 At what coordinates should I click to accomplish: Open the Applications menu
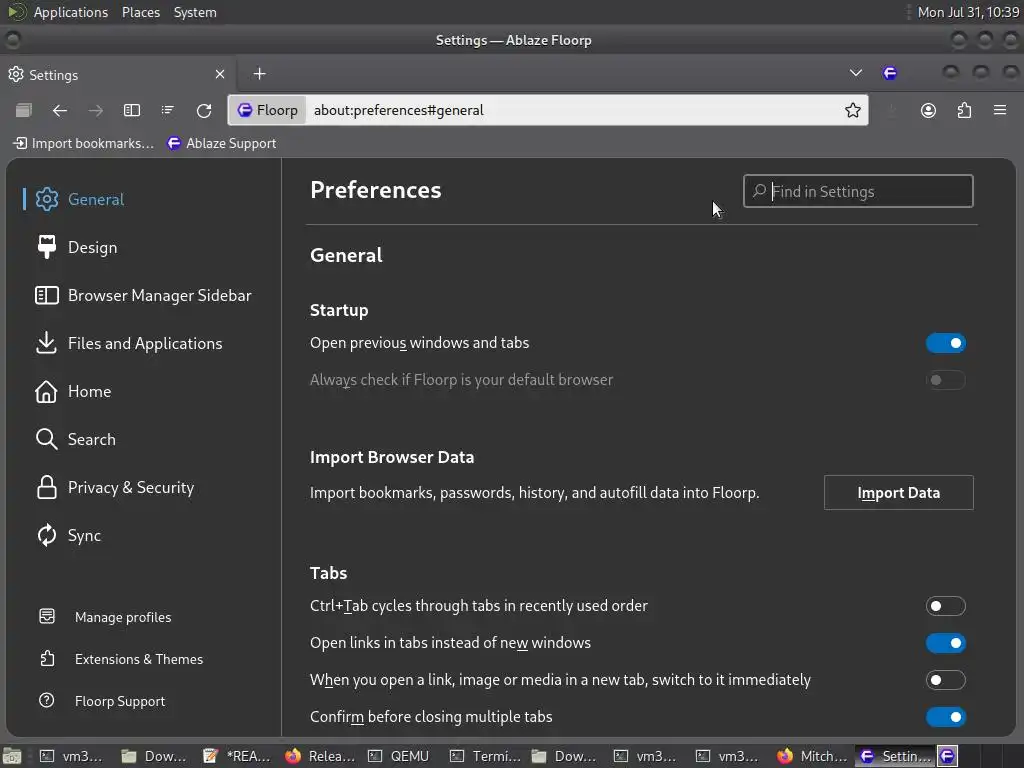pyautogui.click(x=71, y=12)
